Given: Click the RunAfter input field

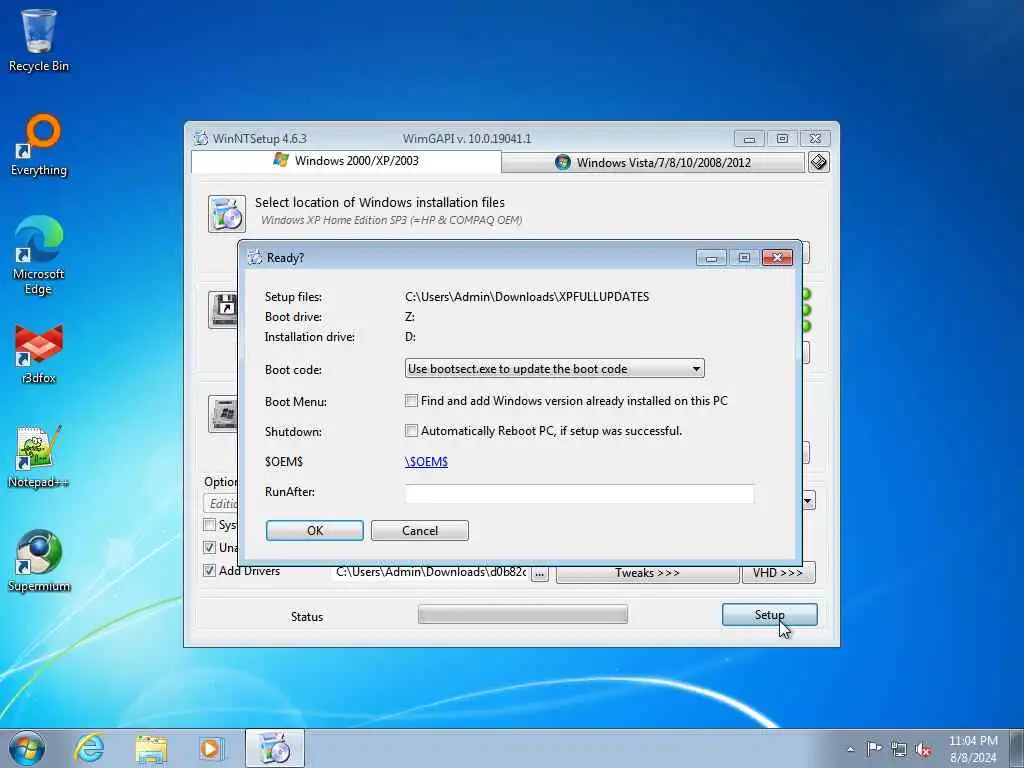Looking at the screenshot, I should coord(579,493).
